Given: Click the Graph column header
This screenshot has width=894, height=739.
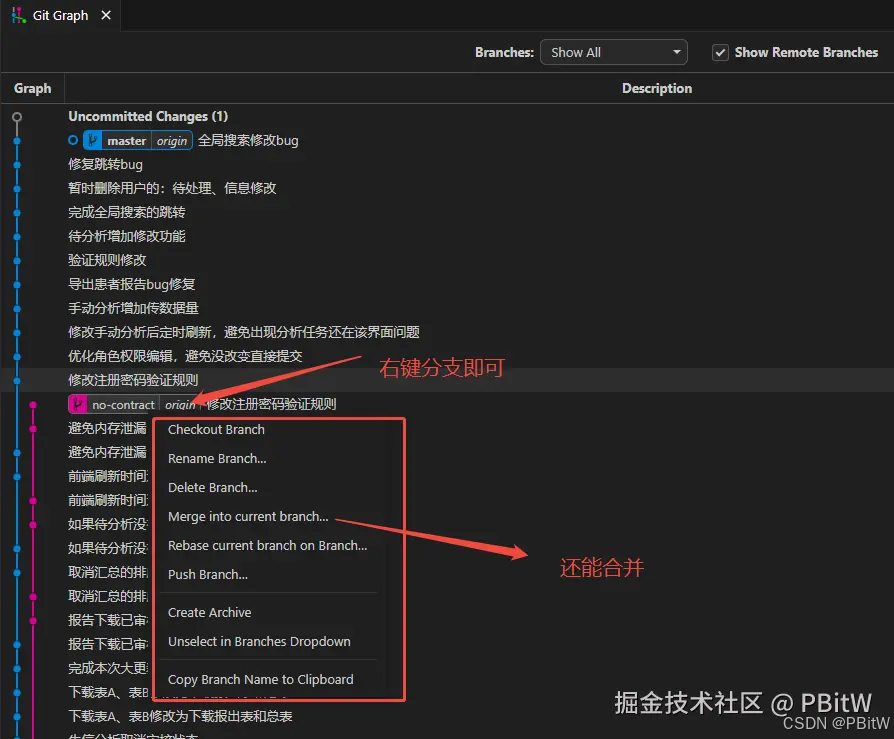Looking at the screenshot, I should coord(32,88).
